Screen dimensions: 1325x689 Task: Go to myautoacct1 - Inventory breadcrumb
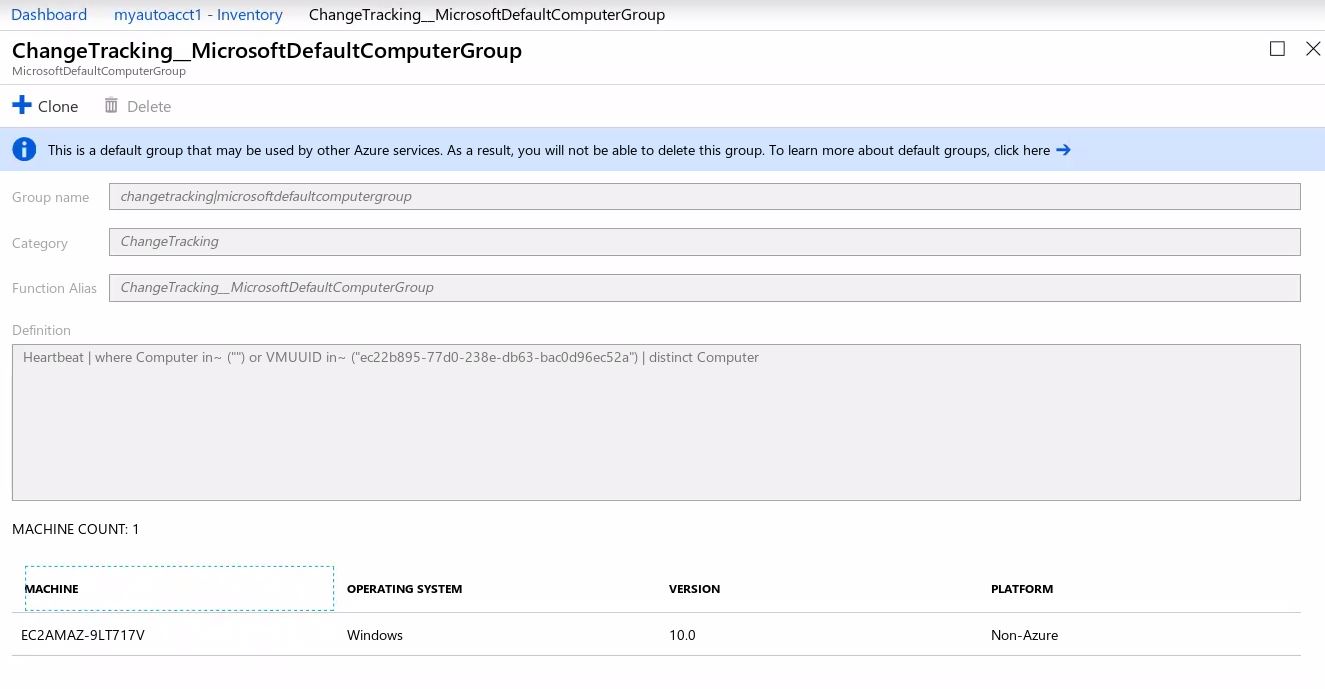coord(198,15)
